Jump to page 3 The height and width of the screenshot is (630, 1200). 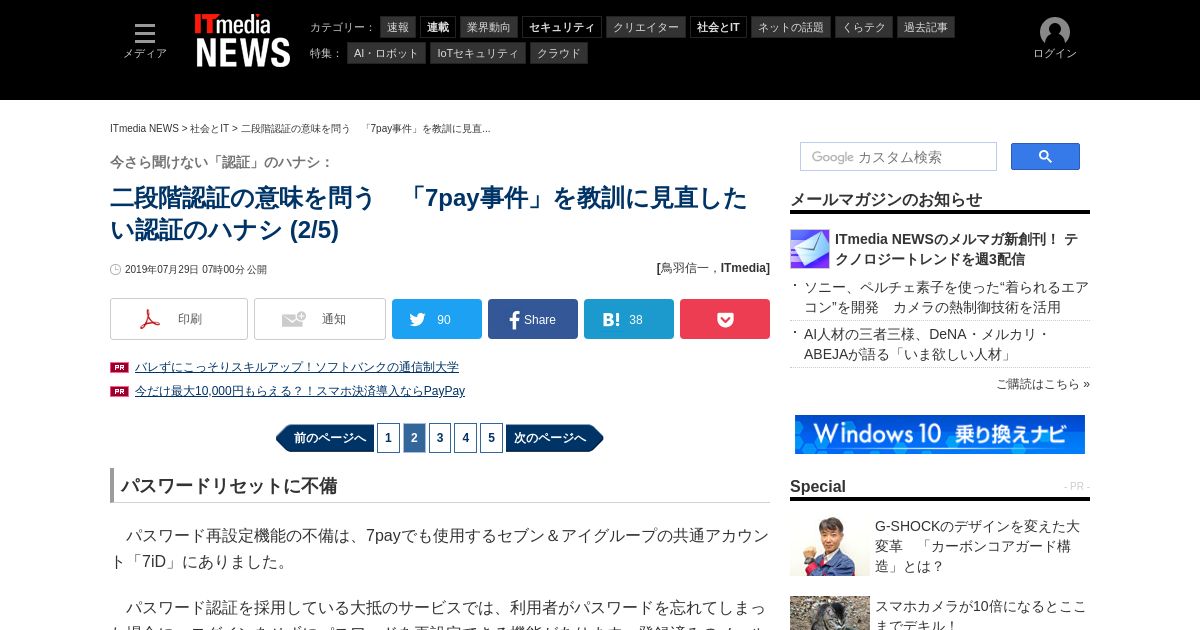440,438
